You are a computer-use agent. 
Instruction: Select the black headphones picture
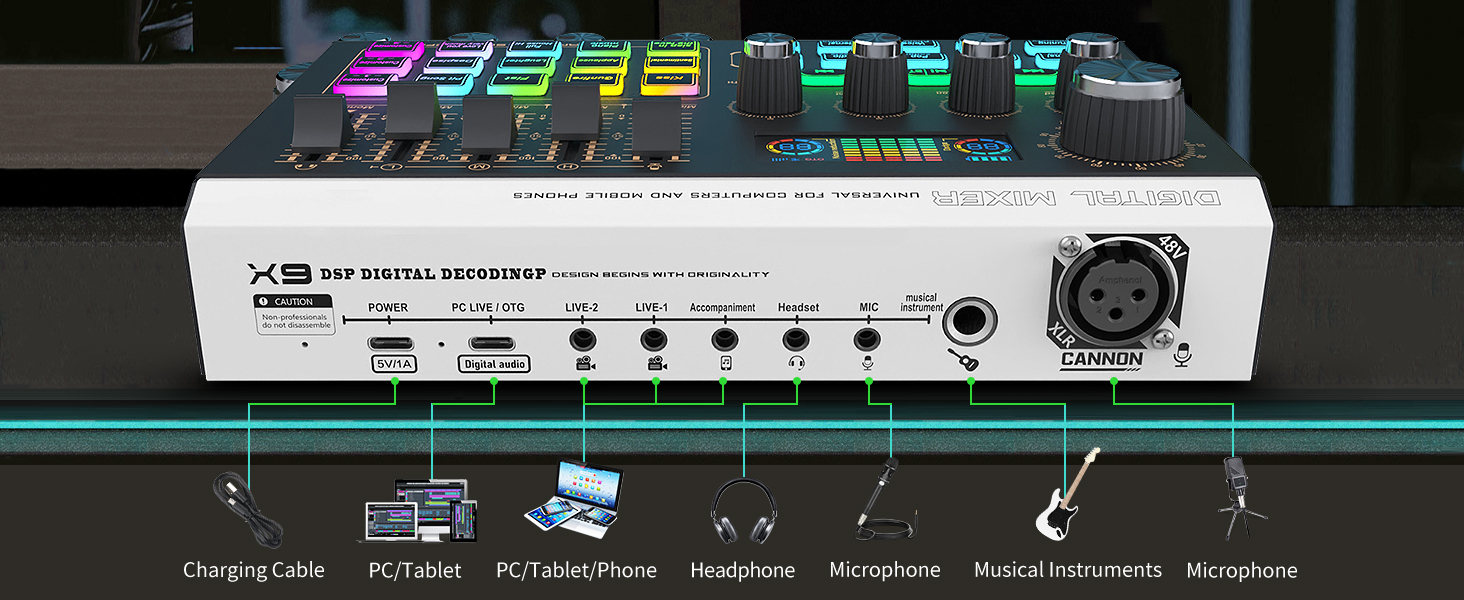point(743,512)
